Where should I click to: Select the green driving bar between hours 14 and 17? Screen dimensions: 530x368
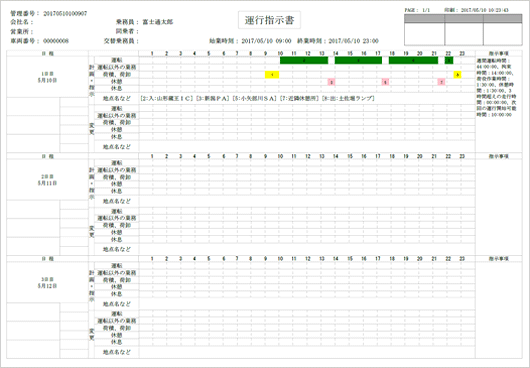pyautogui.click(x=358, y=60)
